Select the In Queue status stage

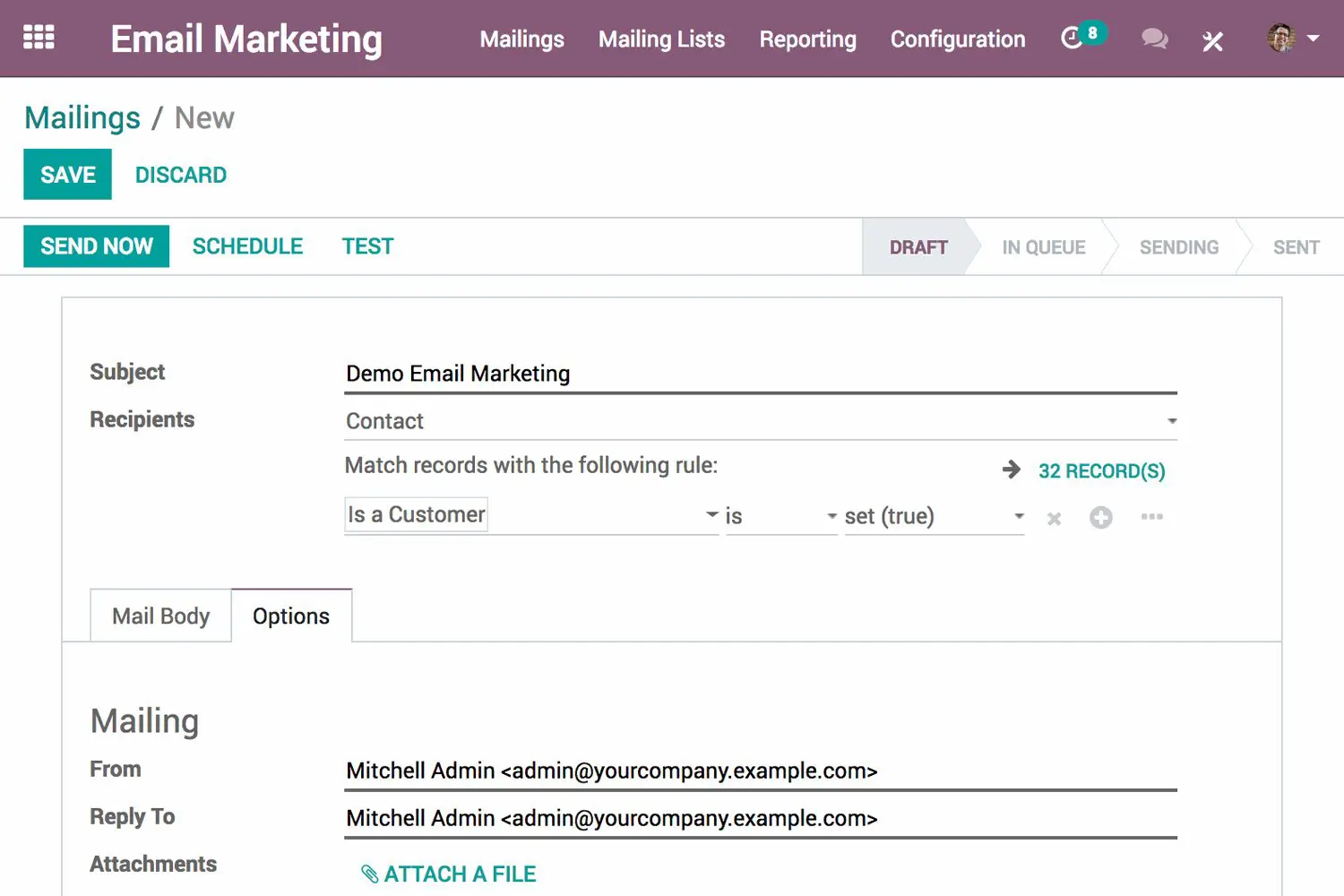coord(1043,247)
